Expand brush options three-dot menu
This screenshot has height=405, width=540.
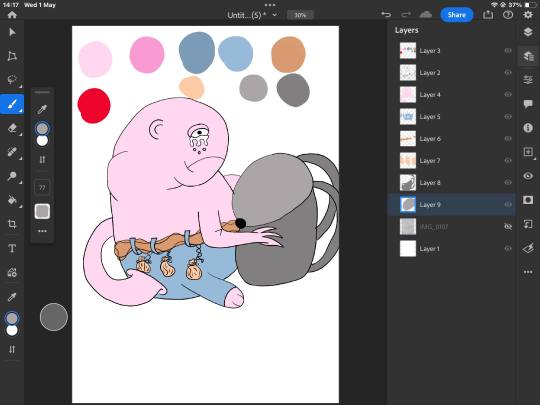pyautogui.click(x=42, y=231)
